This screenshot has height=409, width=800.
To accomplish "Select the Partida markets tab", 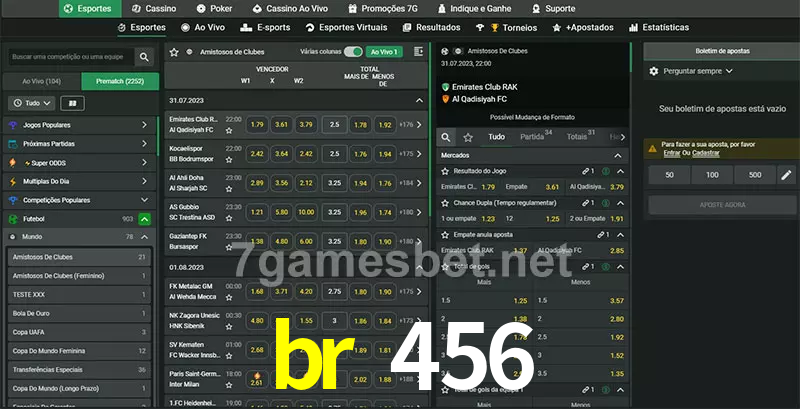I will [x=536, y=137].
